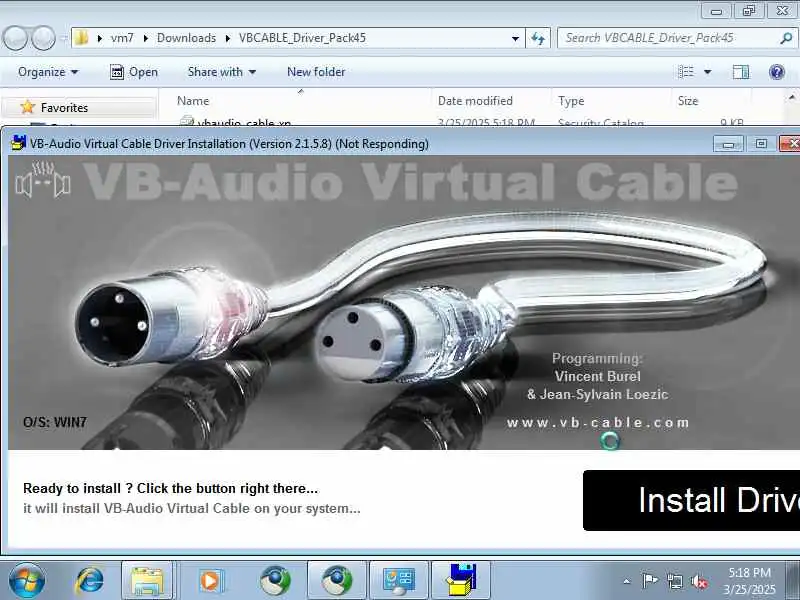The width and height of the screenshot is (800, 600).
Task: Click the search magnifier icon
Action: 786,38
